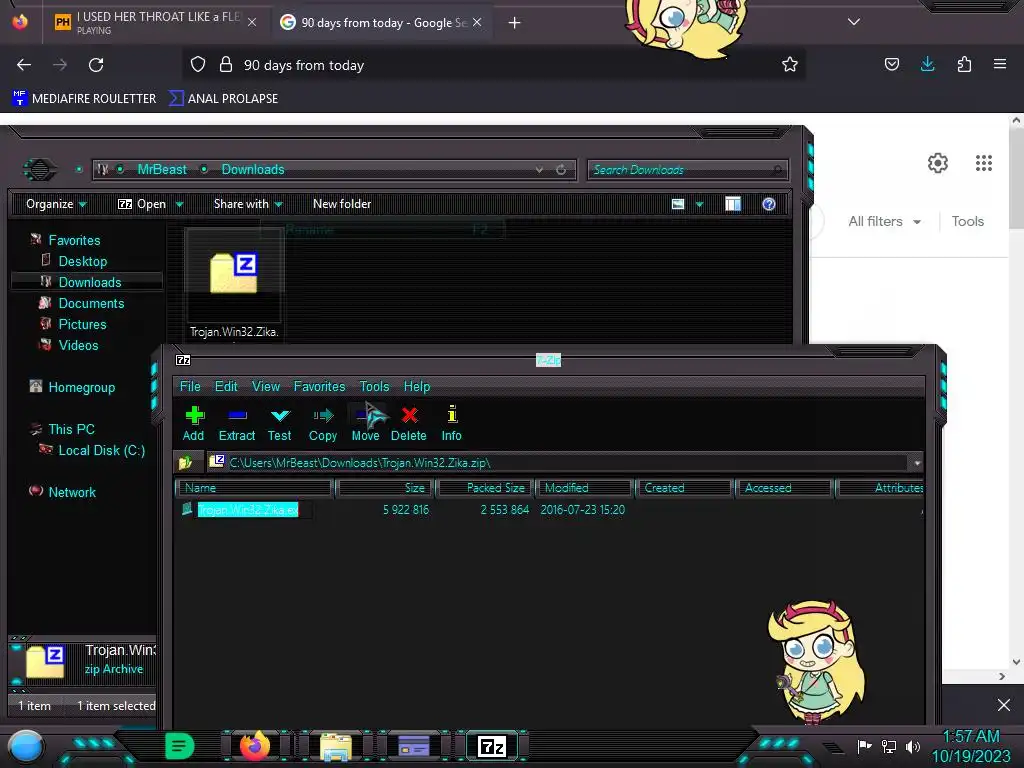Screen dimensions: 1024x768
Task: Sort by Packed Size column in 7-Zip
Action: coord(486,488)
